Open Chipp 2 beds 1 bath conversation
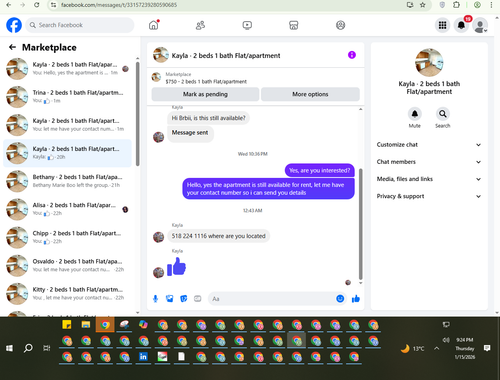Screen dimensions: 500x380 coord(67,237)
